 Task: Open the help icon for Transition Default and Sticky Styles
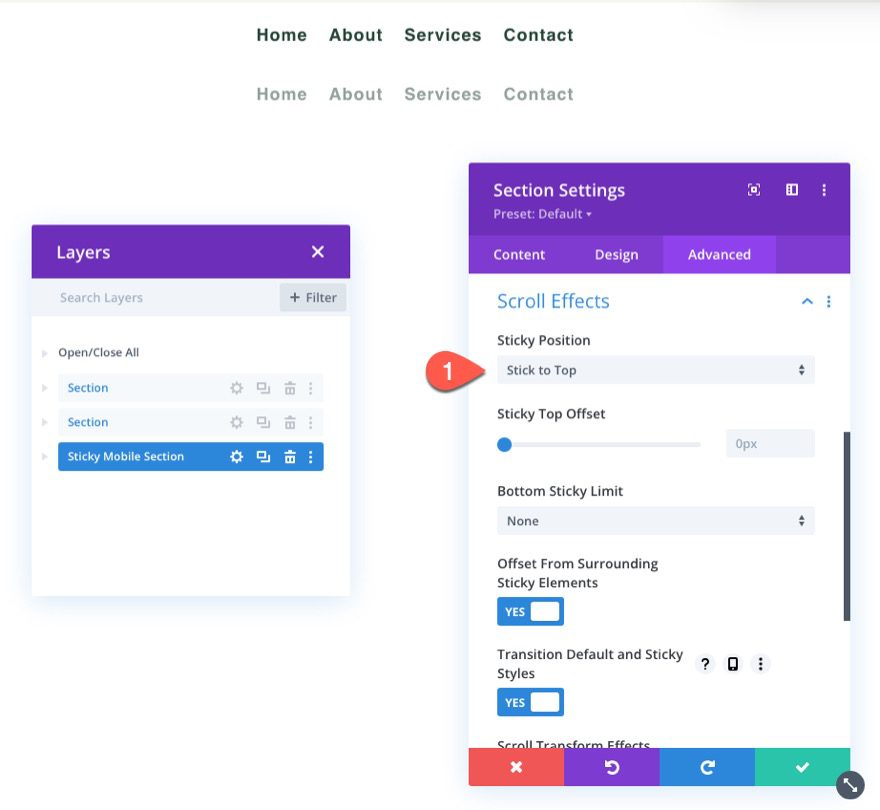[705, 664]
